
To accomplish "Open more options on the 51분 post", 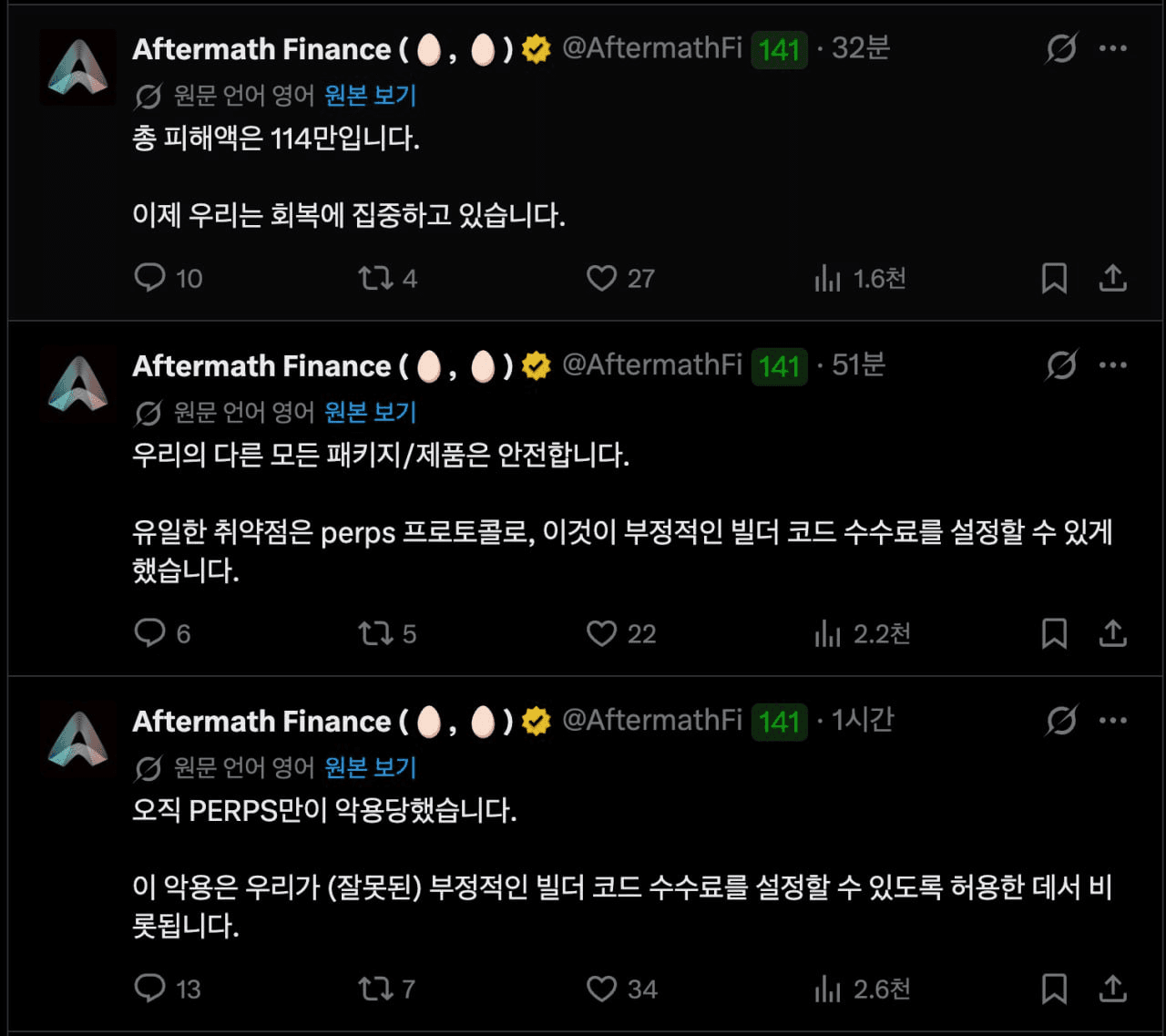I will coord(1113,365).
